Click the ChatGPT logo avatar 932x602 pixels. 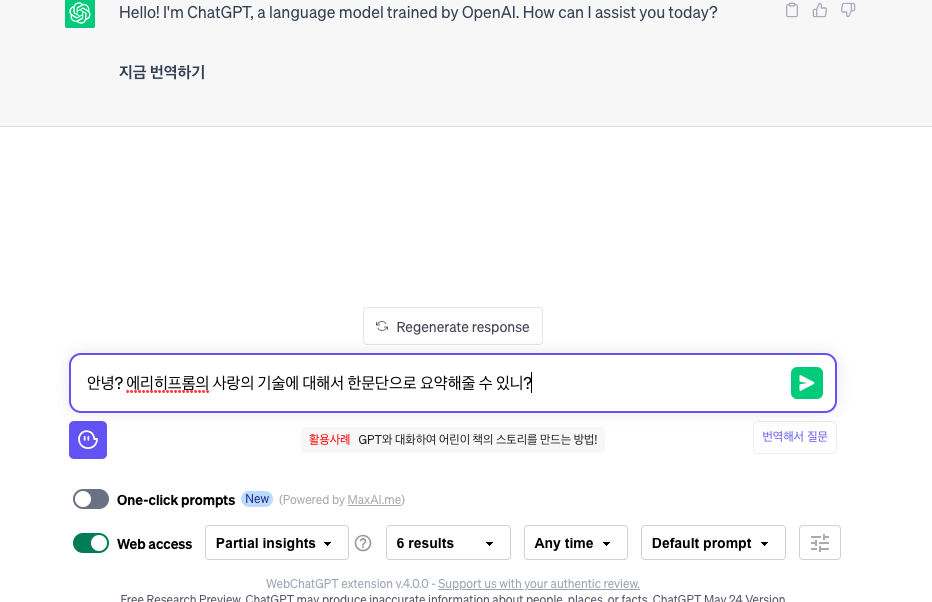click(x=80, y=13)
